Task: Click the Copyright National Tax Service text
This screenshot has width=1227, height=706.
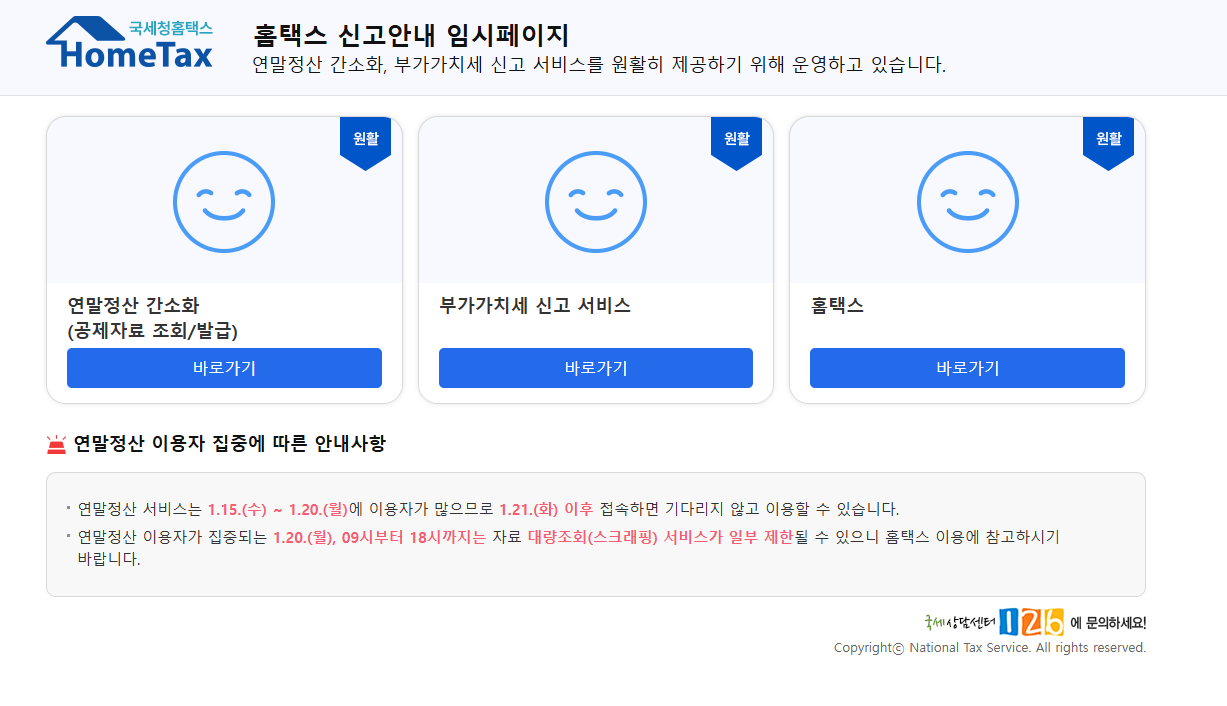Action: coord(990,648)
